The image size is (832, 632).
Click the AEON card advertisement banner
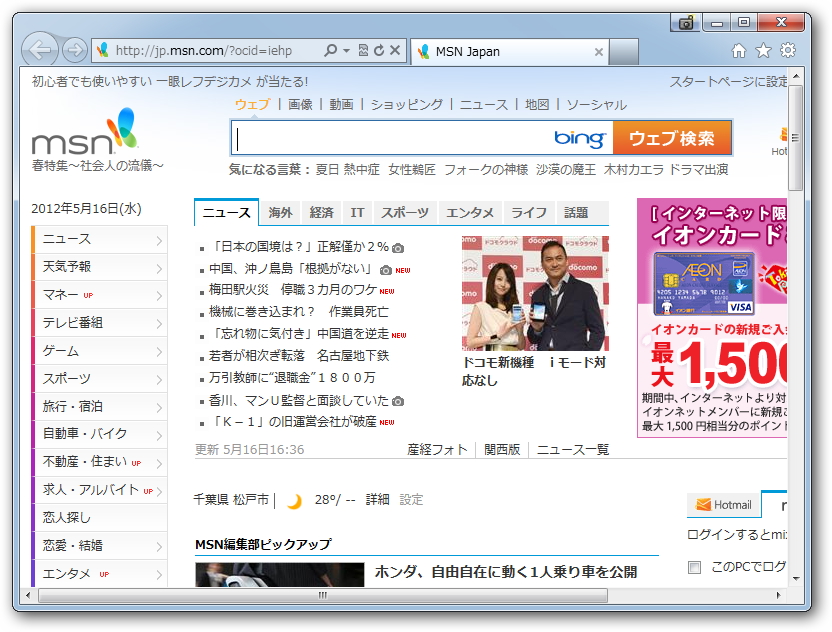(712, 318)
